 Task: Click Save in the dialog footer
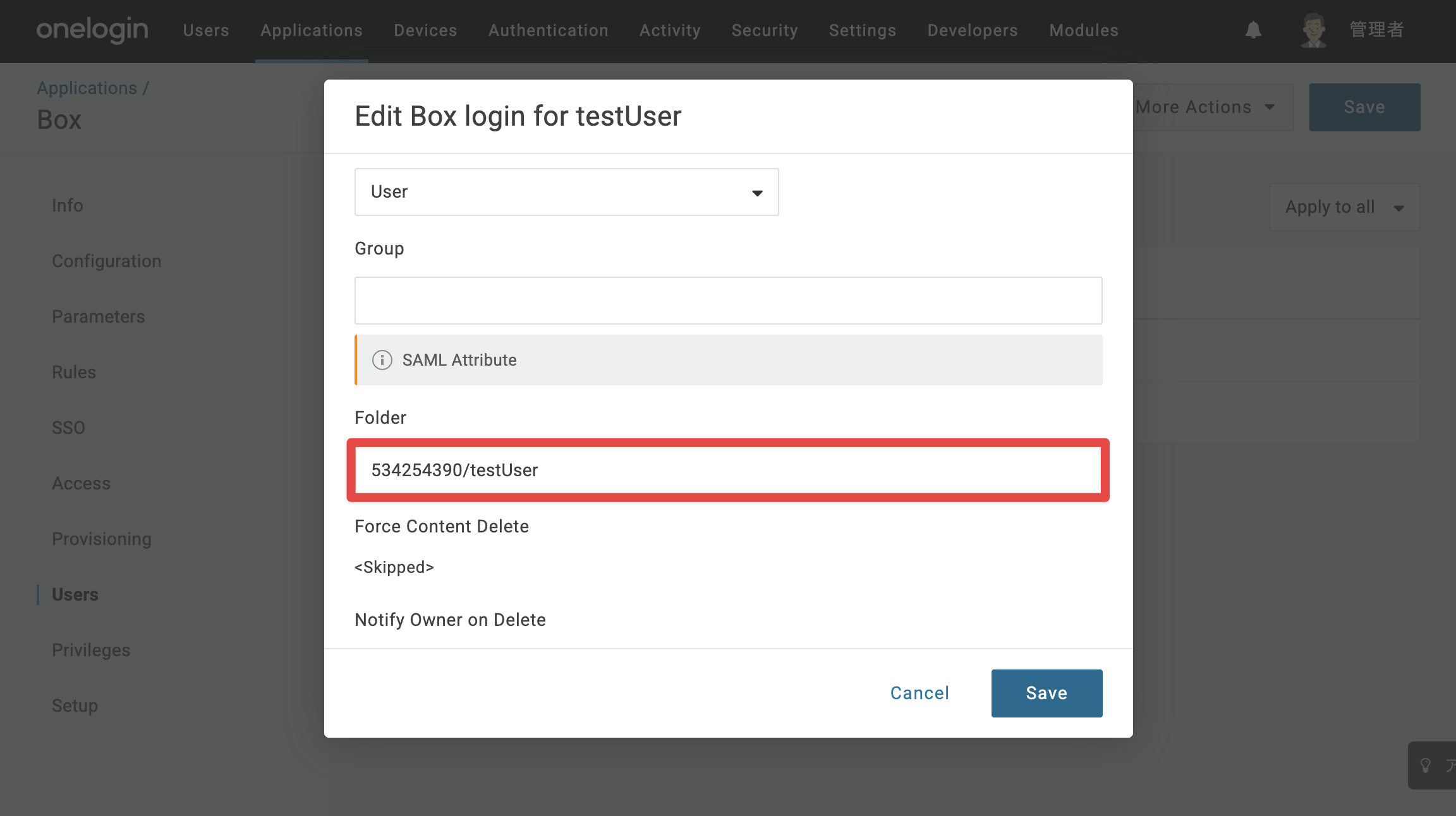tap(1046, 693)
